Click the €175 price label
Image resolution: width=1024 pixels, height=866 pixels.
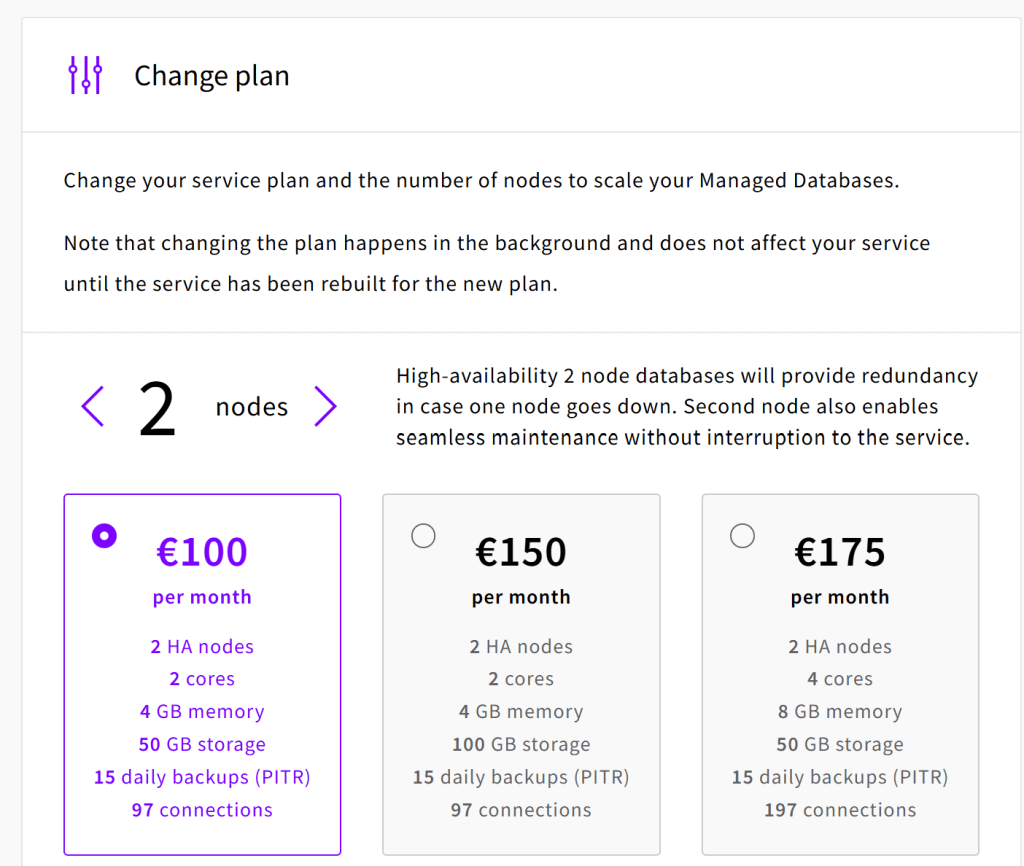[840, 552]
